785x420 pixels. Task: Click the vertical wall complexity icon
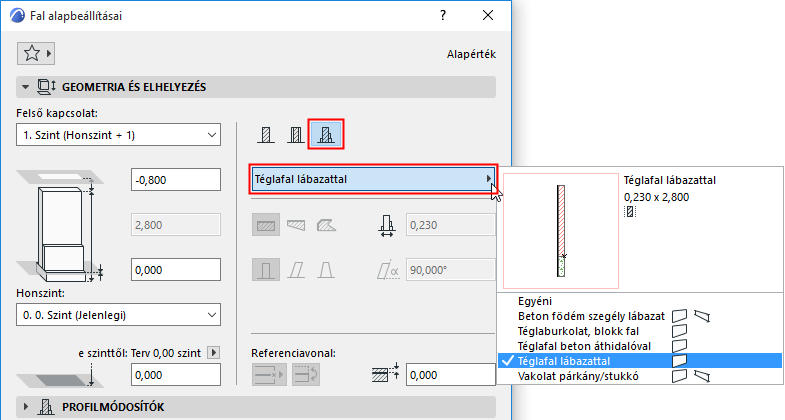click(266, 269)
